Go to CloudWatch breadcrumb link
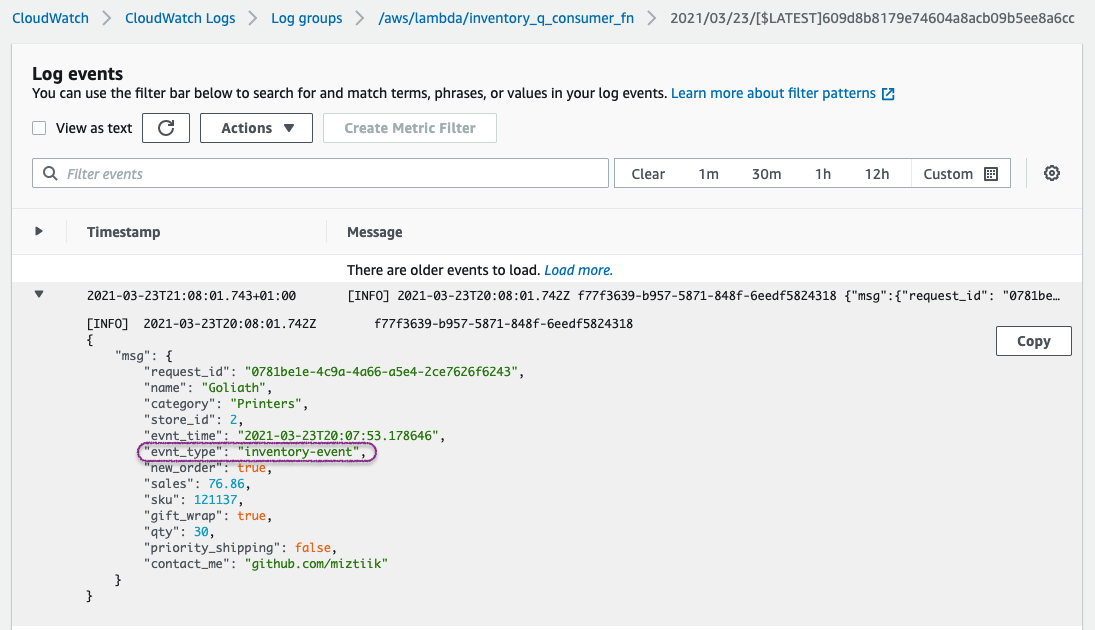The width and height of the screenshot is (1095, 630). pyautogui.click(x=50, y=18)
